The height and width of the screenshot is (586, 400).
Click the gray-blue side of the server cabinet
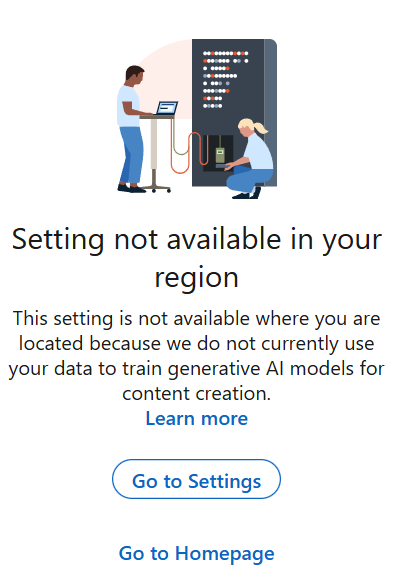click(x=271, y=112)
